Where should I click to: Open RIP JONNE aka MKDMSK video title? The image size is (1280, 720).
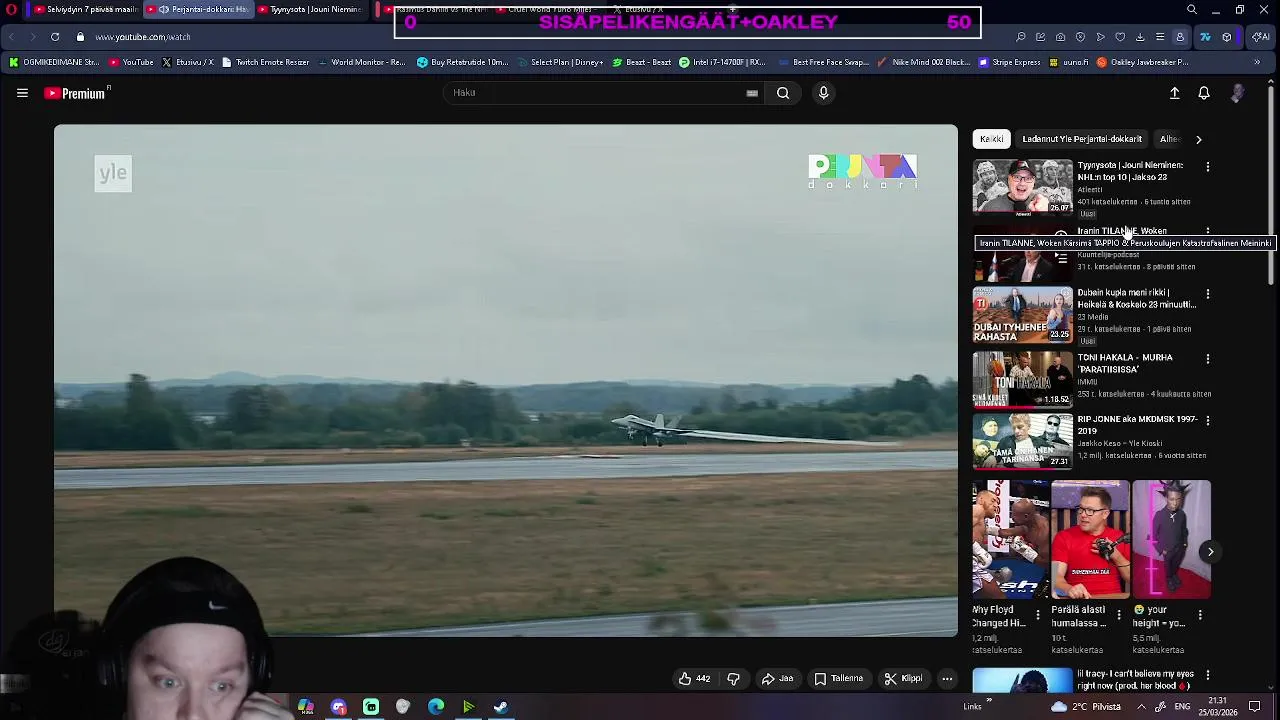tap(1137, 425)
